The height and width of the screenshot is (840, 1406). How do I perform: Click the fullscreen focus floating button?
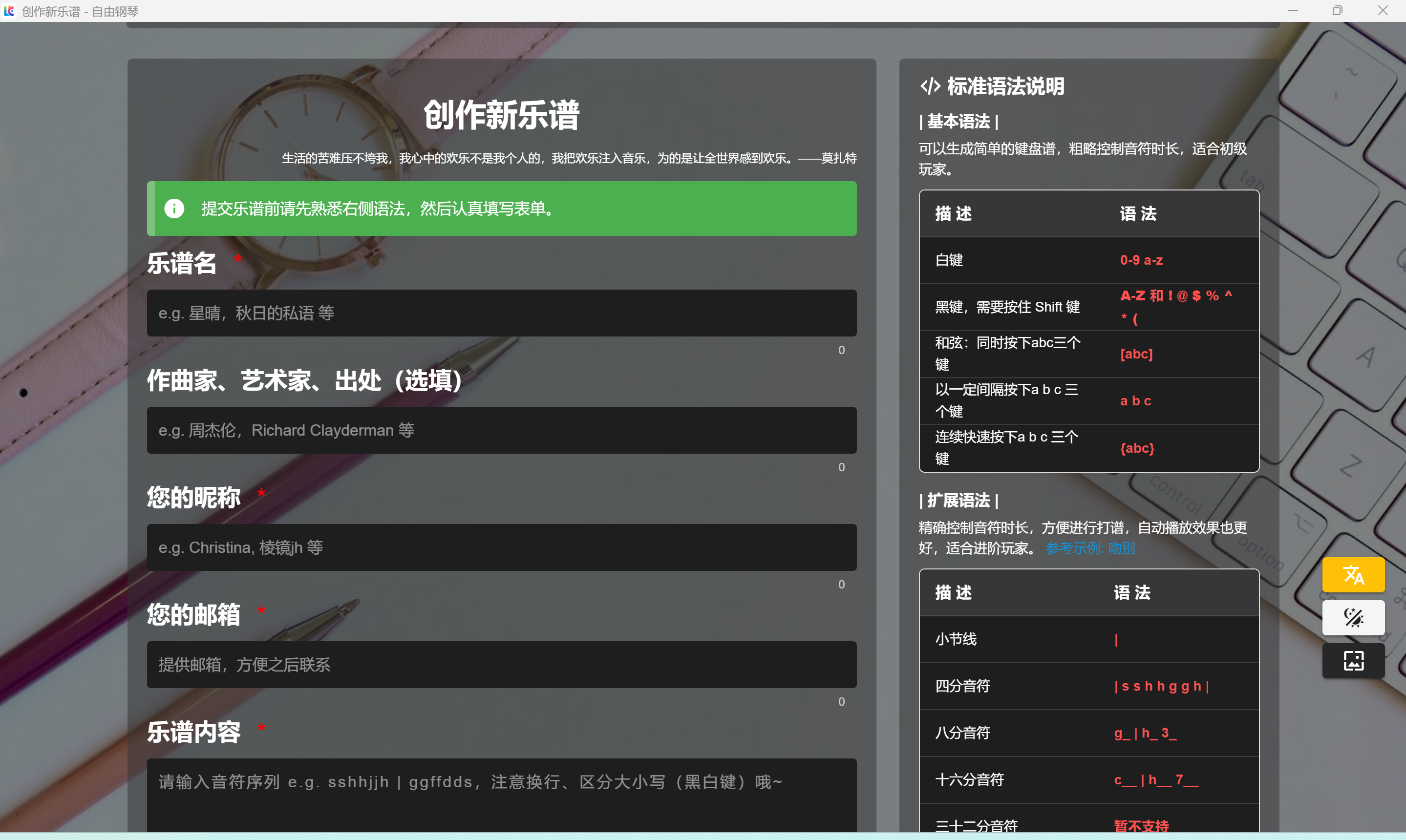coord(1353,661)
